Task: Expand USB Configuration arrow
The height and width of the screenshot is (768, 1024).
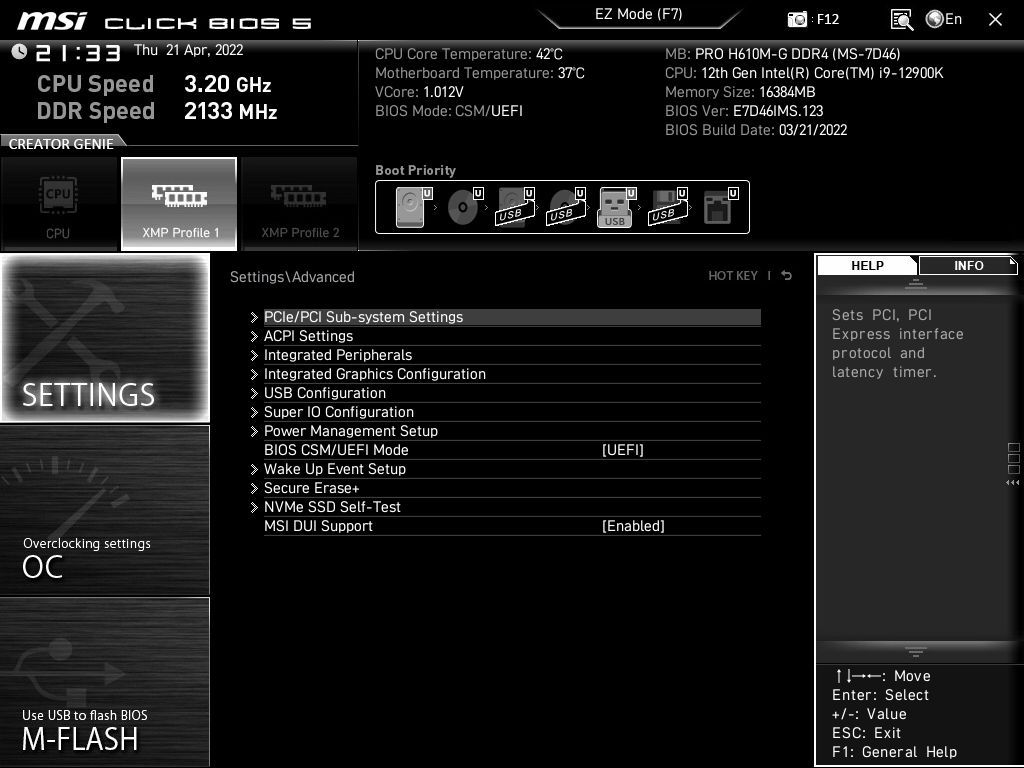Action: 254,393
